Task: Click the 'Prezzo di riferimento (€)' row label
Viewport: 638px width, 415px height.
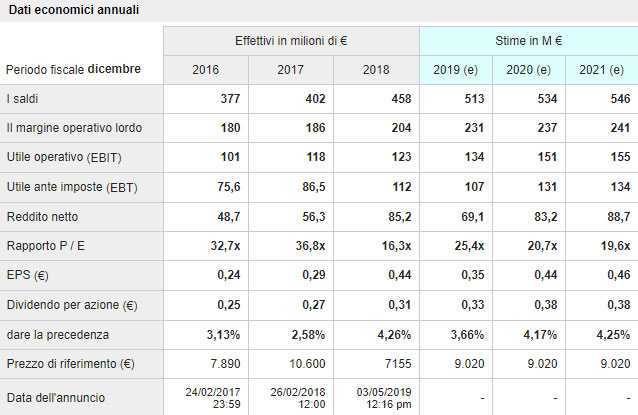Action: click(73, 364)
